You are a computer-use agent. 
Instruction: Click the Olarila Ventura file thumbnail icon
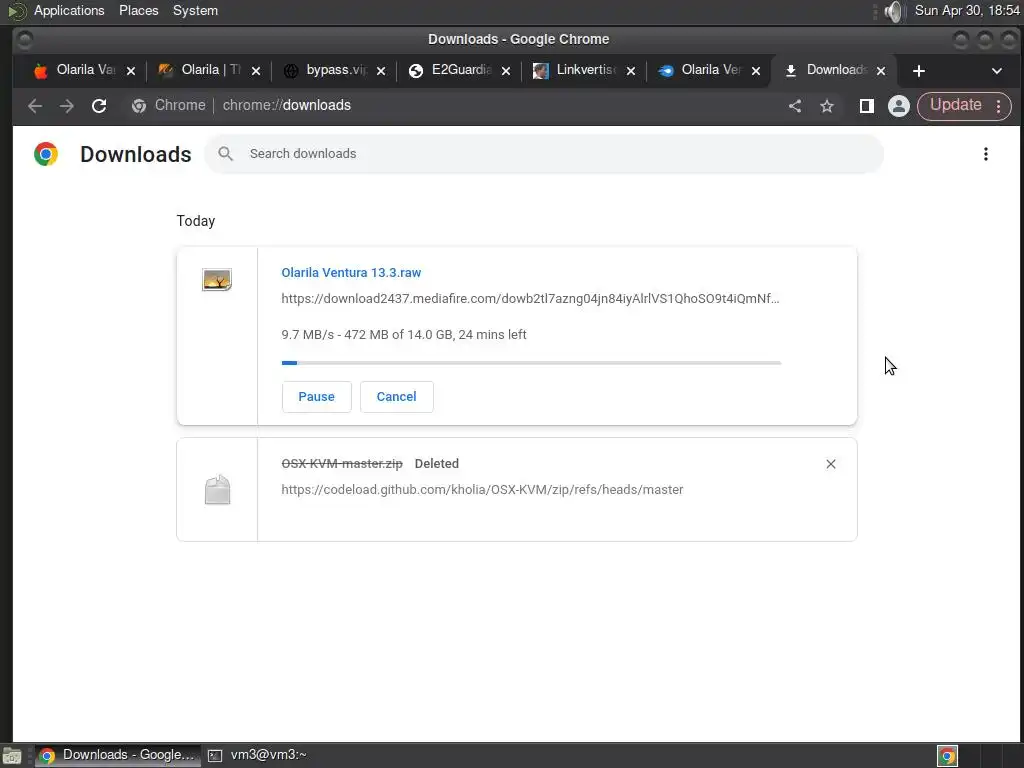pyautogui.click(x=217, y=280)
